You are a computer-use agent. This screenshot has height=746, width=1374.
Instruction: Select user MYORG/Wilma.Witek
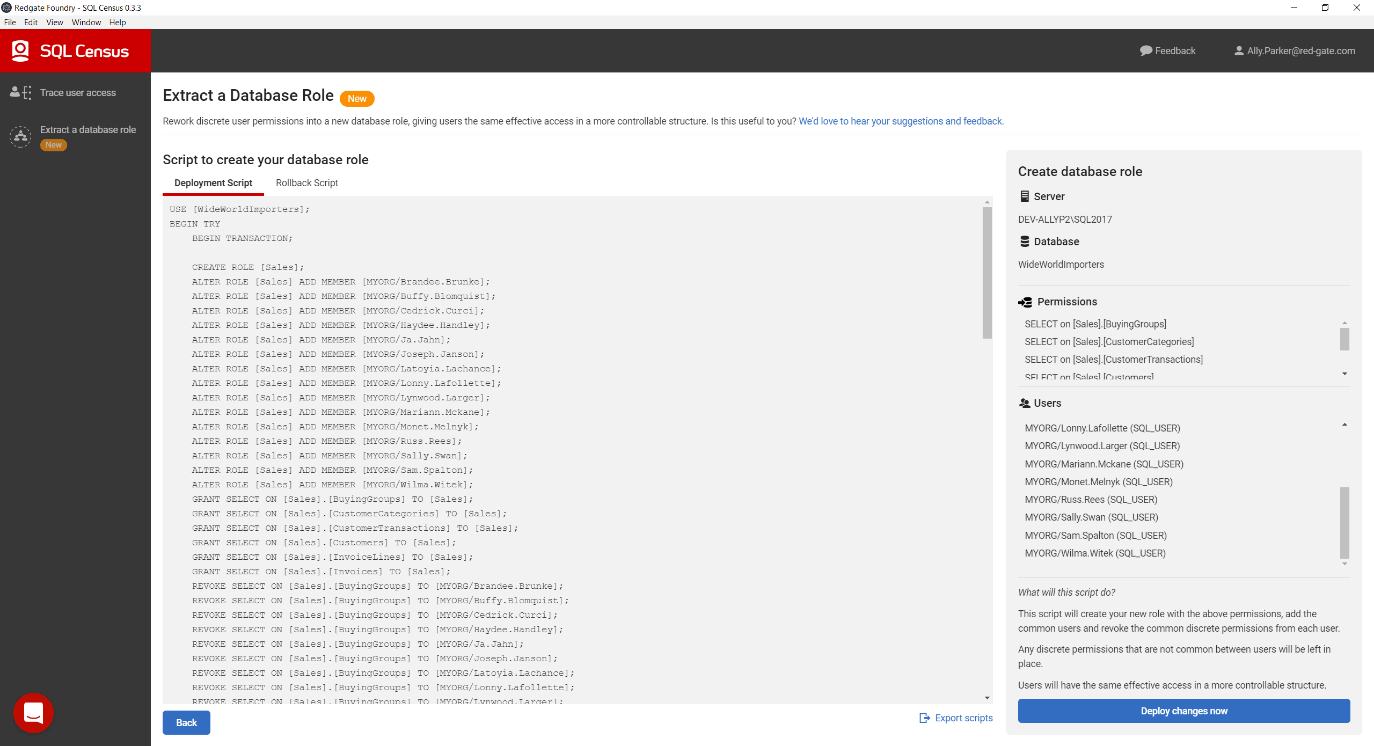click(x=1095, y=553)
